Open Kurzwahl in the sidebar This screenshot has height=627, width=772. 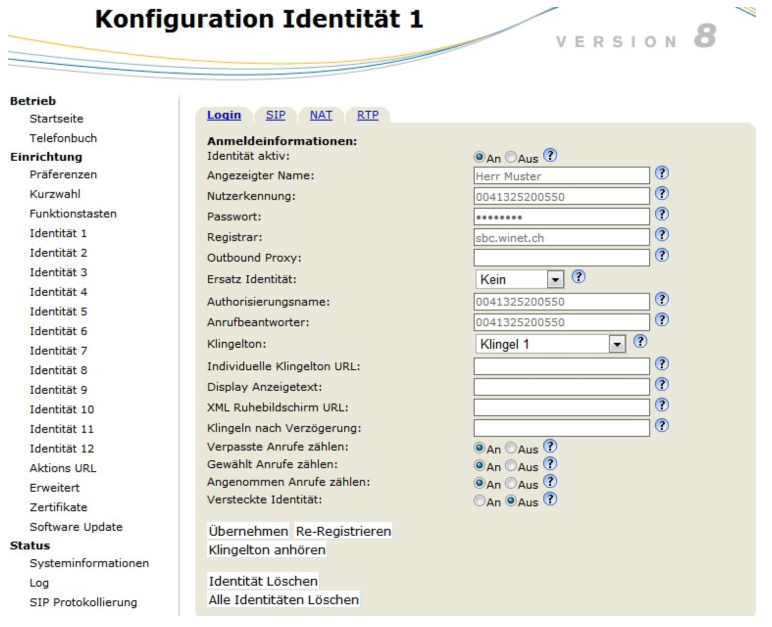55,194
